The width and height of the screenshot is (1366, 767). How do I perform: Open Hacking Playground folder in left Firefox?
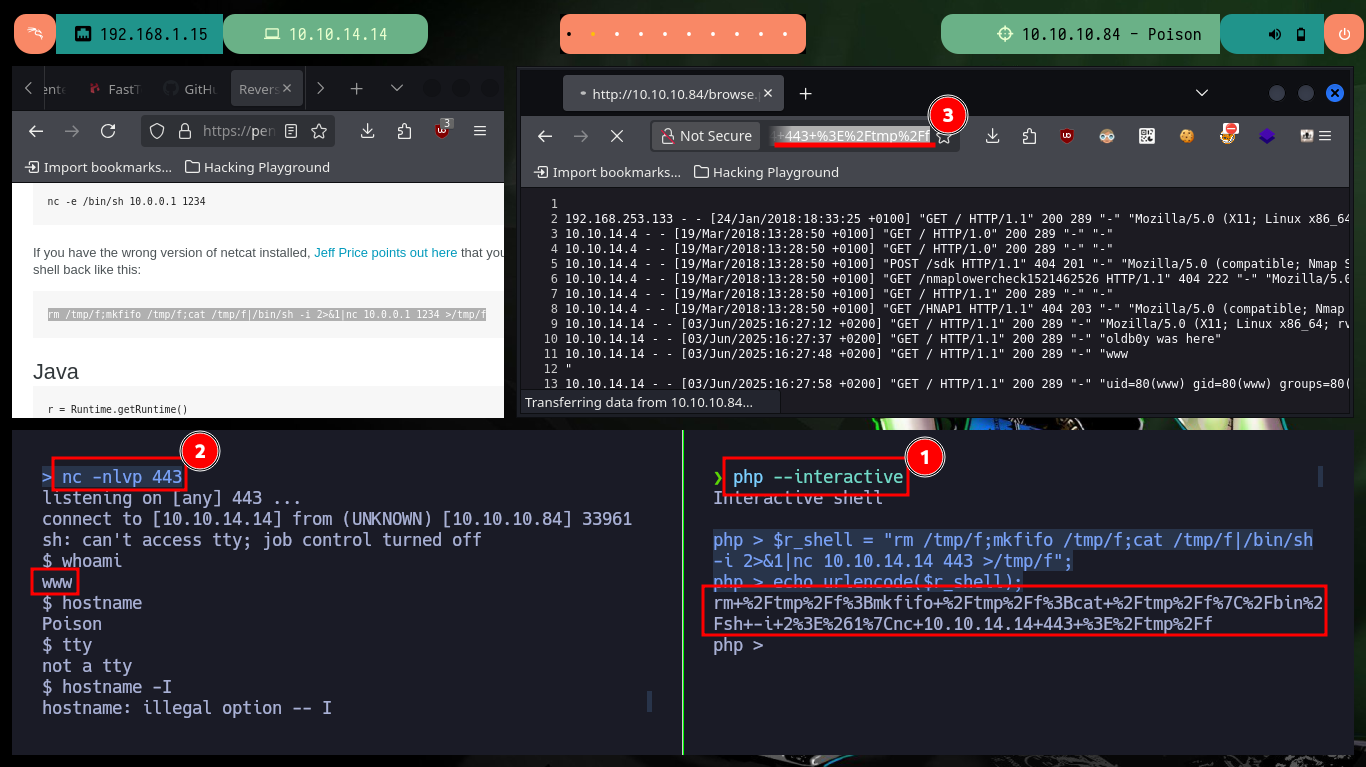[x=257, y=167]
